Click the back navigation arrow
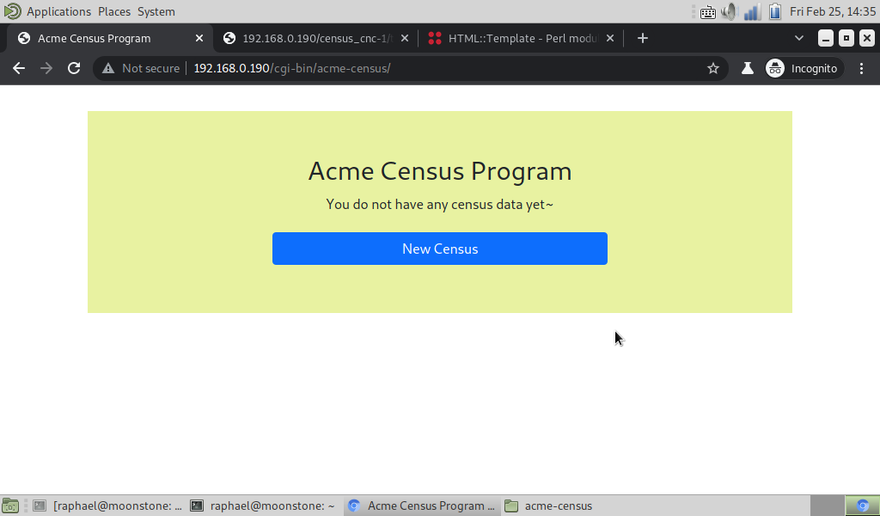The image size is (880, 516). 18,68
